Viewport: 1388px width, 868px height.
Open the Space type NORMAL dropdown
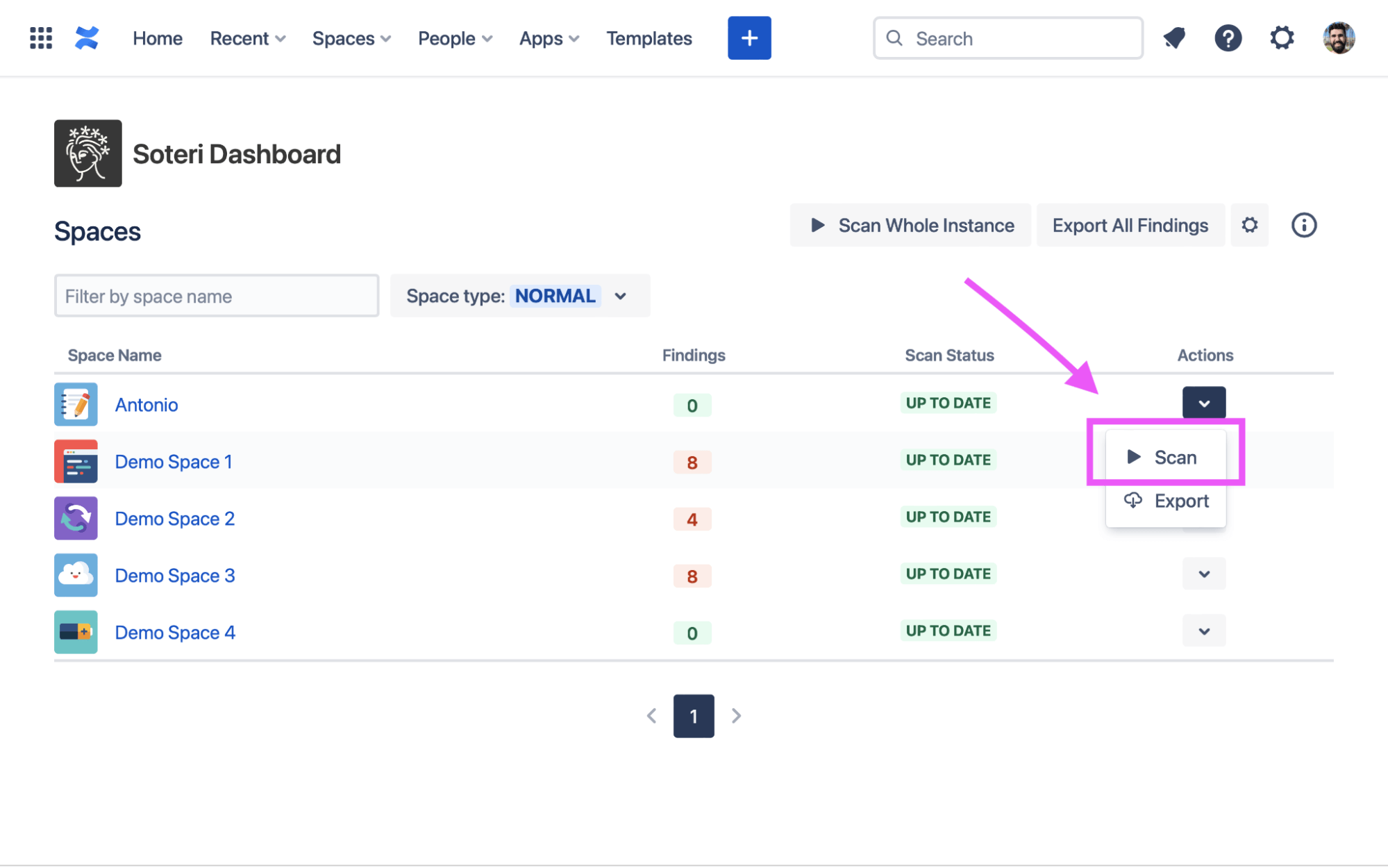coord(520,296)
